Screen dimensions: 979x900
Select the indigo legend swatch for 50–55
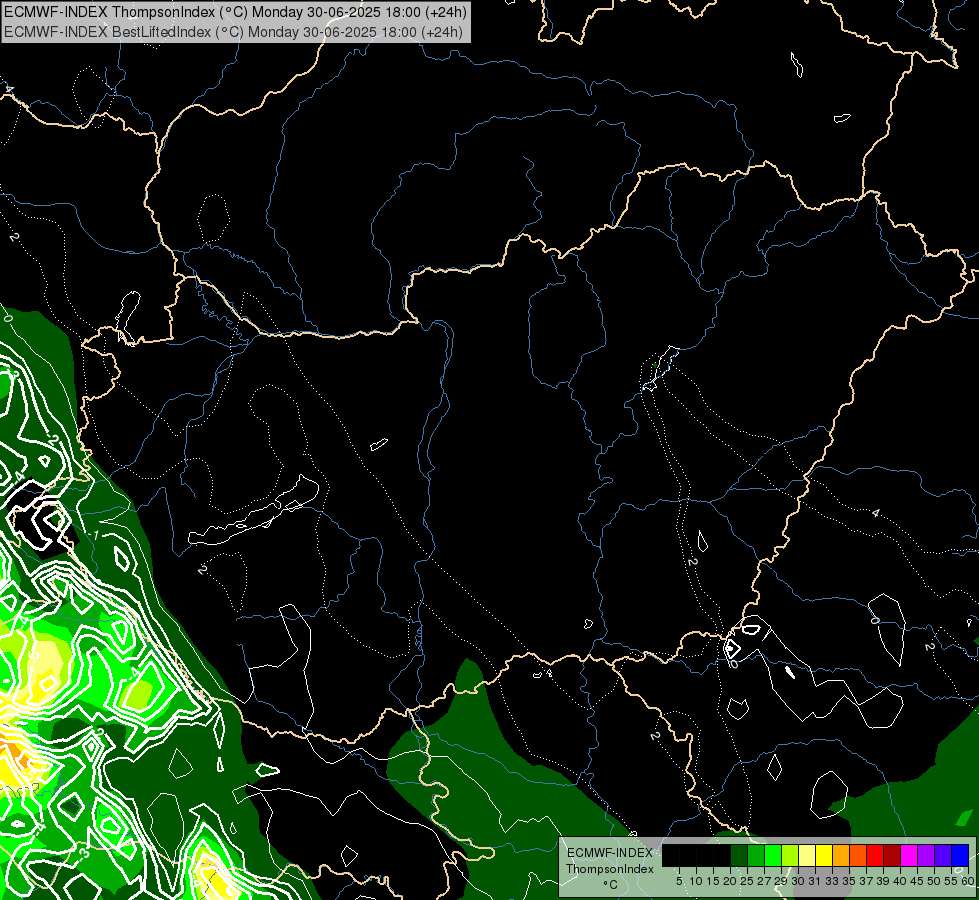pyautogui.click(x=943, y=855)
